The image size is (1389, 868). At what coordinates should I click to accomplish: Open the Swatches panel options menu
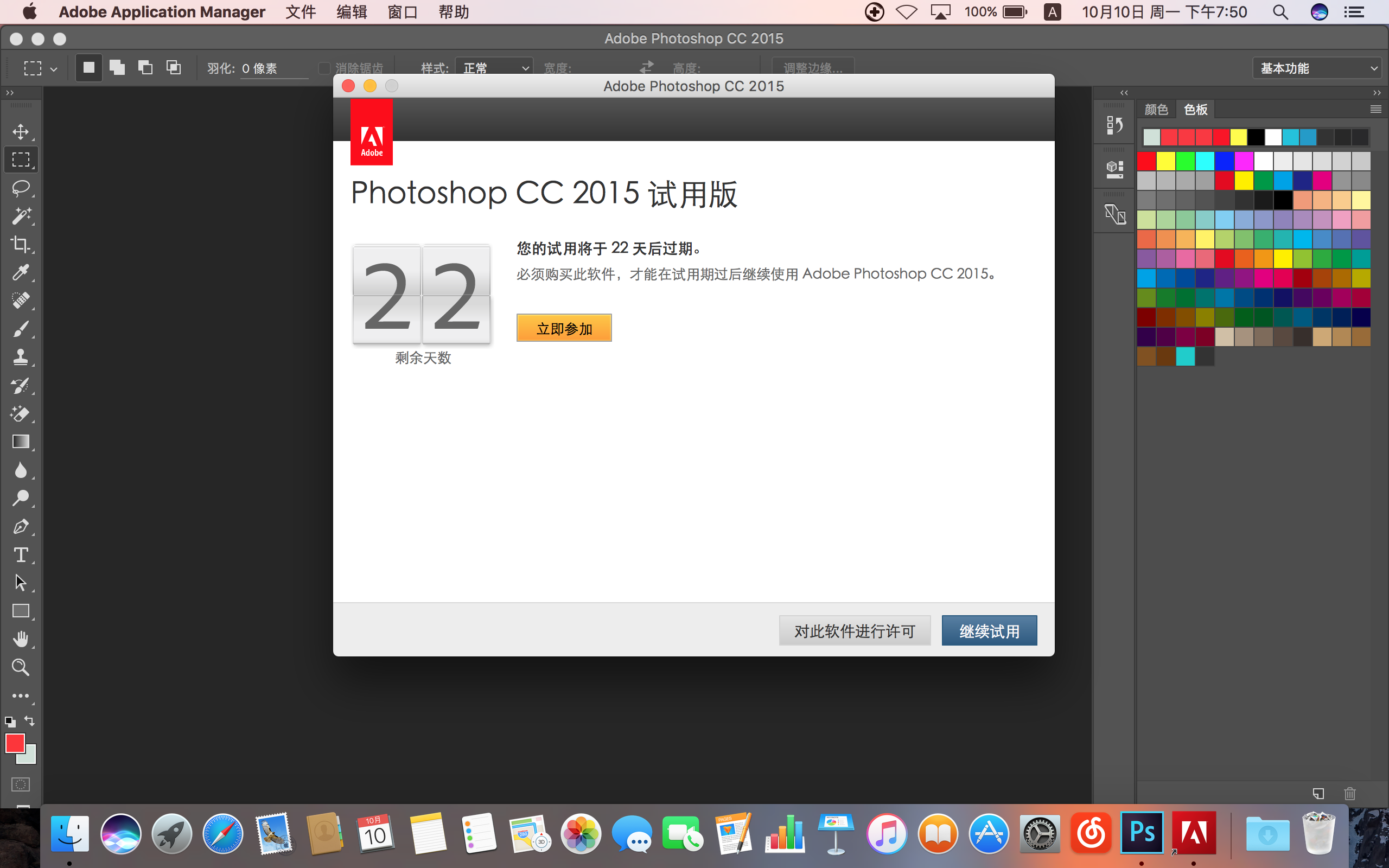(1376, 109)
